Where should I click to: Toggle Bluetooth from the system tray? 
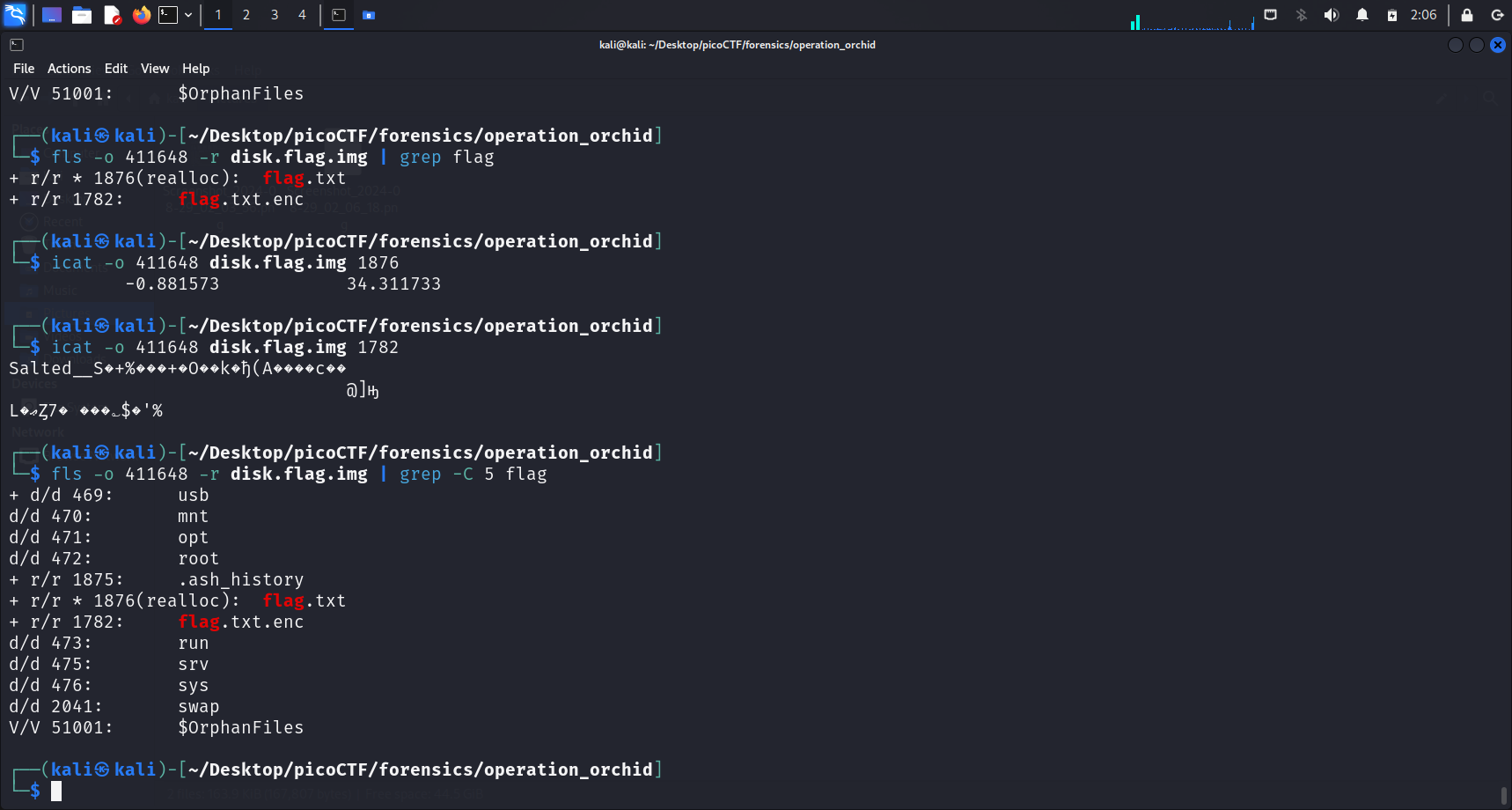tap(1301, 15)
